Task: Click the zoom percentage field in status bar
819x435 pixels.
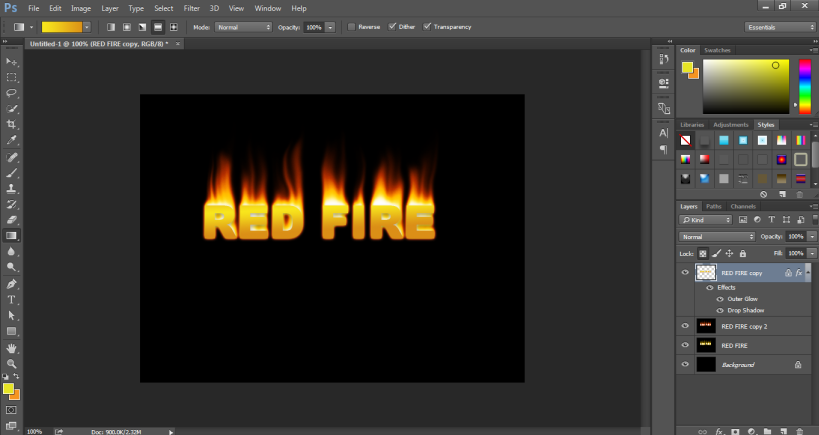Action: (34, 431)
